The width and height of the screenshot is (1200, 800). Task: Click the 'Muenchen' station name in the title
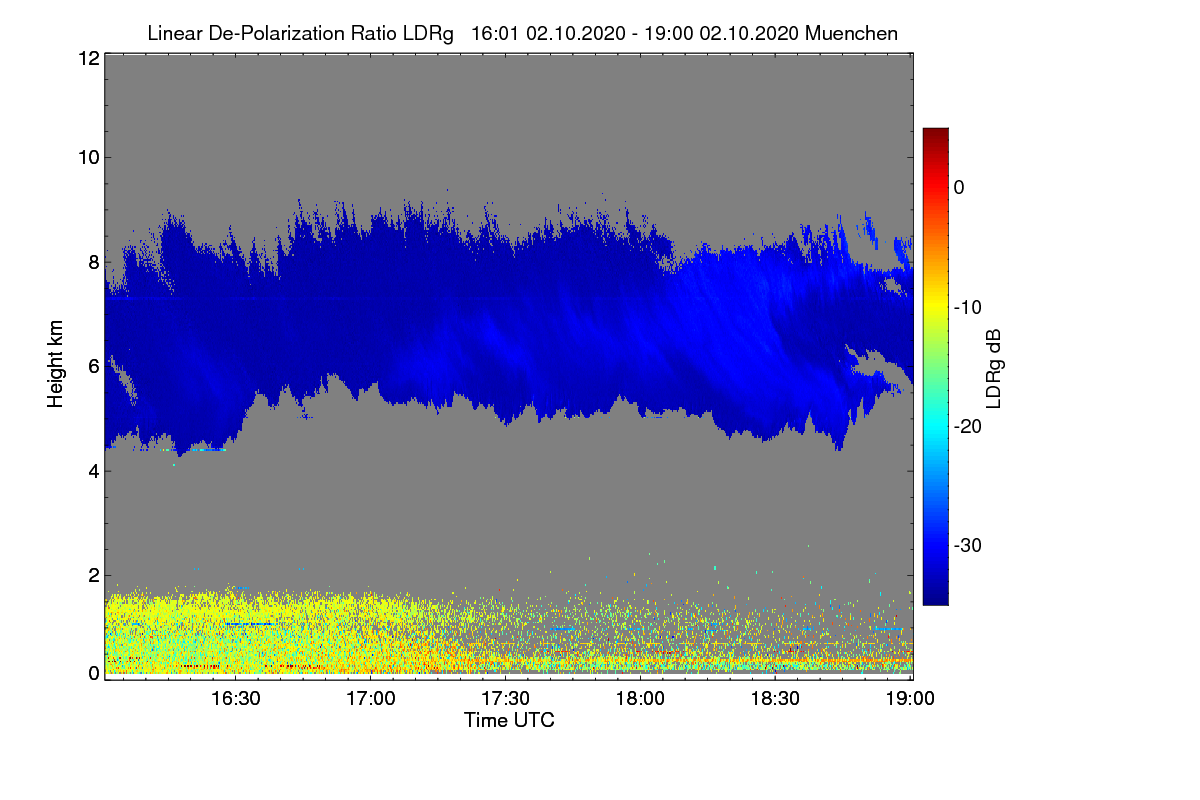(x=851, y=33)
